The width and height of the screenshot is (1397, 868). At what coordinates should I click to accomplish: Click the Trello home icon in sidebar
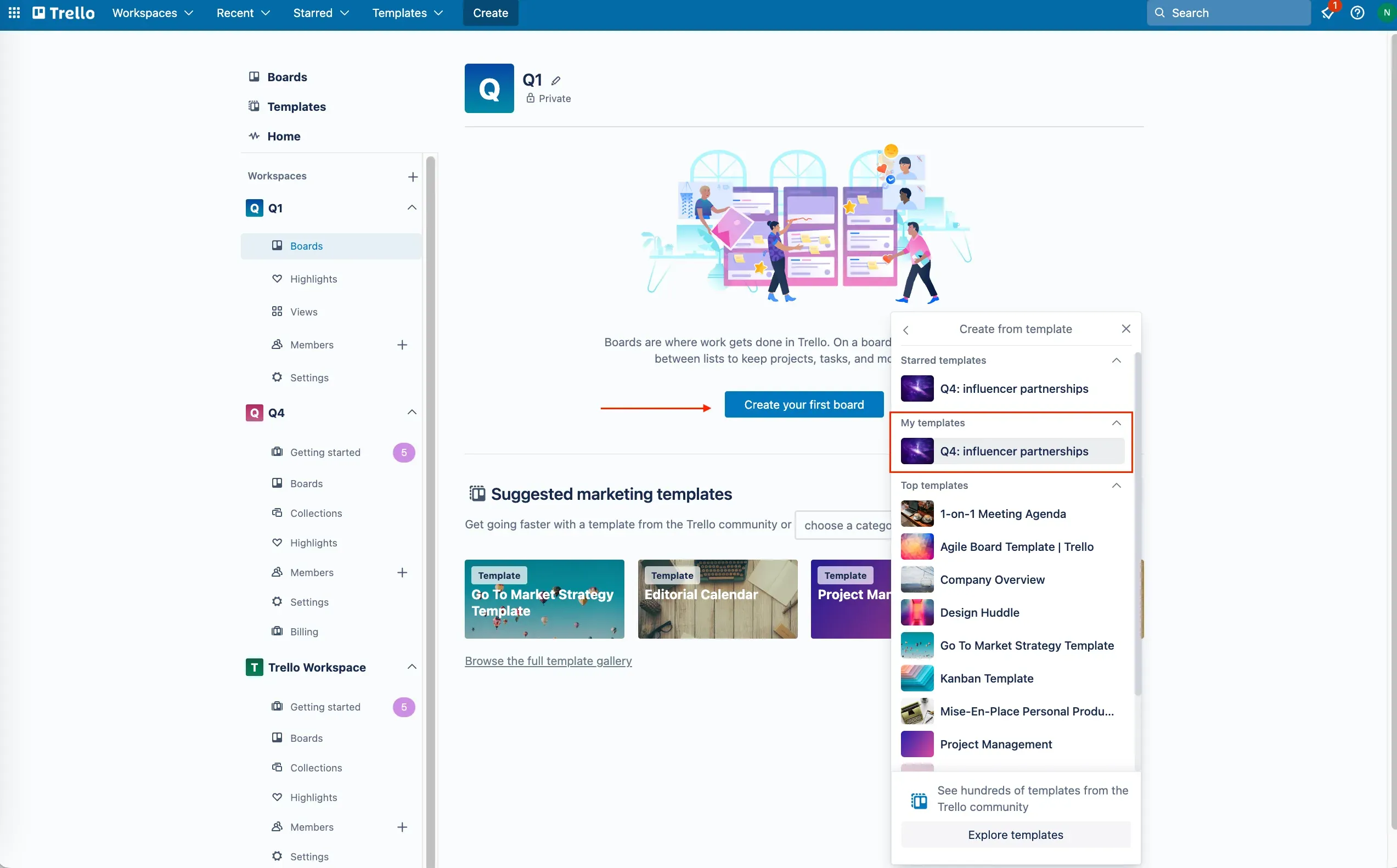(254, 135)
